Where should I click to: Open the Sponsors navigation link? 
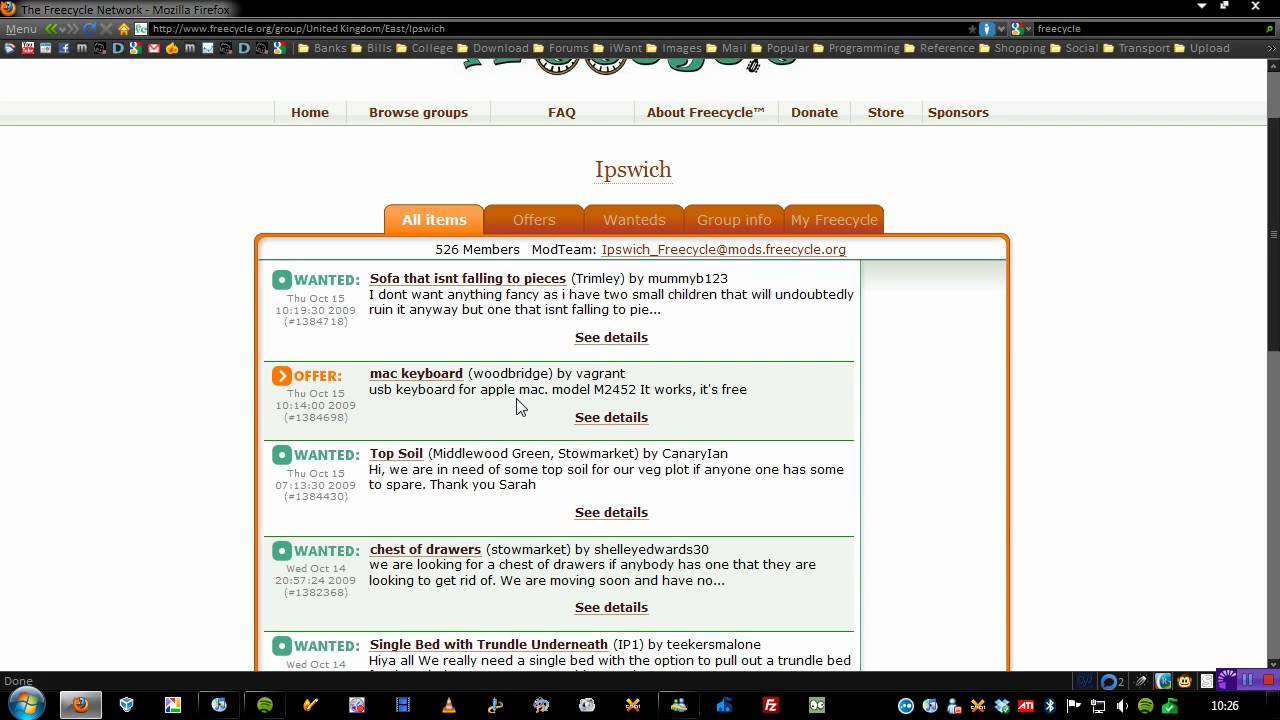pyautogui.click(x=958, y=112)
